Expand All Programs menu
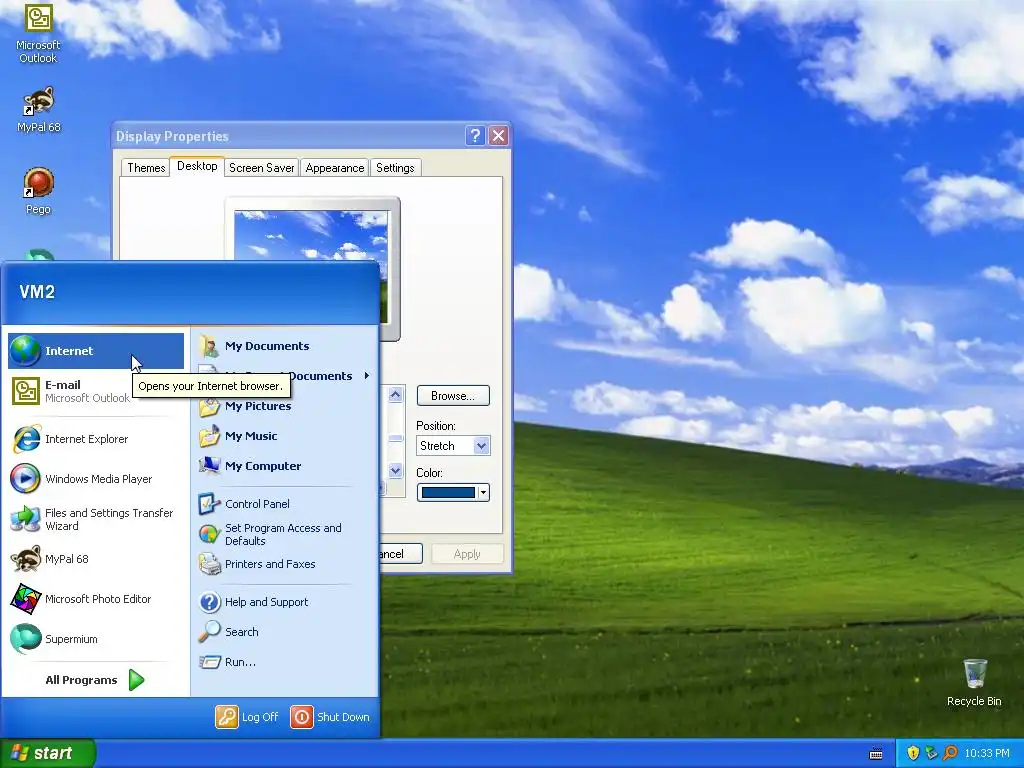 [95, 680]
